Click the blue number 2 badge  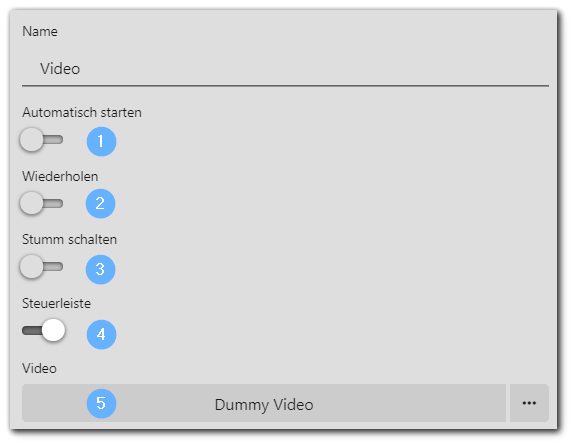click(x=100, y=204)
